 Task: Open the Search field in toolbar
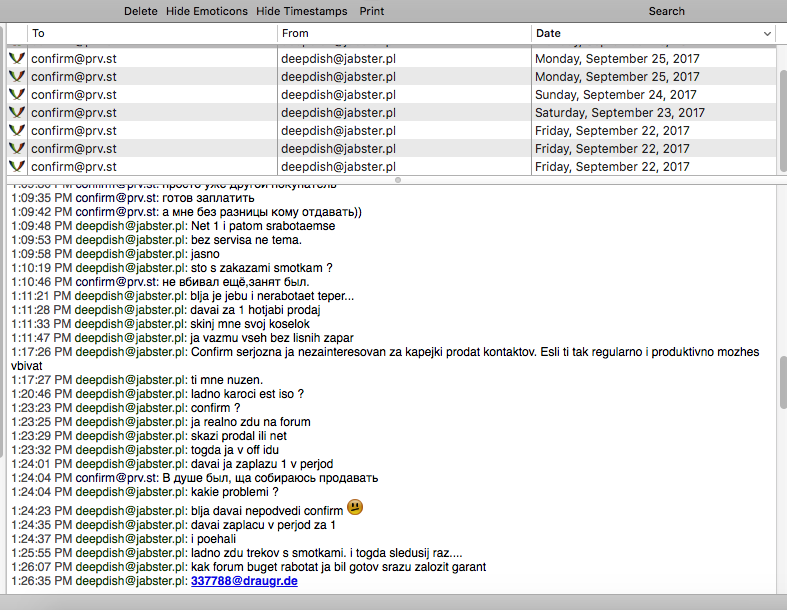click(x=666, y=11)
